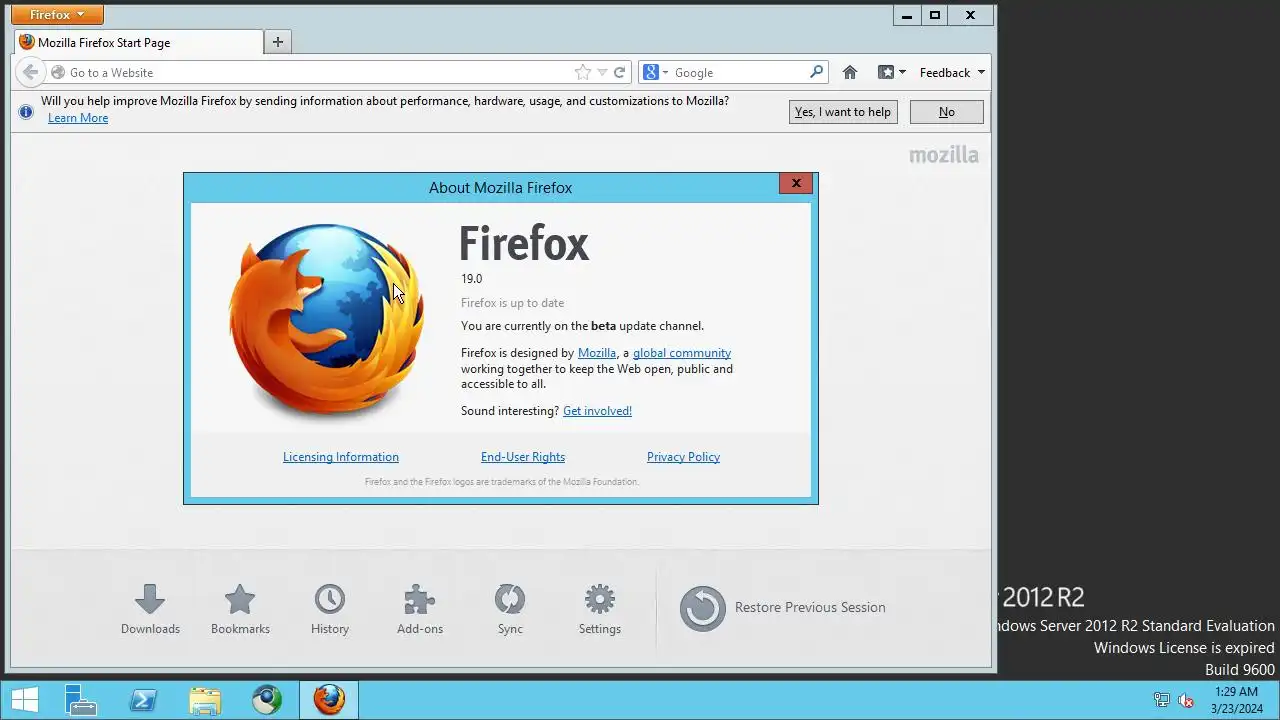This screenshot has width=1280, height=720.
Task: Minimize the Firefox window
Action: click(907, 15)
